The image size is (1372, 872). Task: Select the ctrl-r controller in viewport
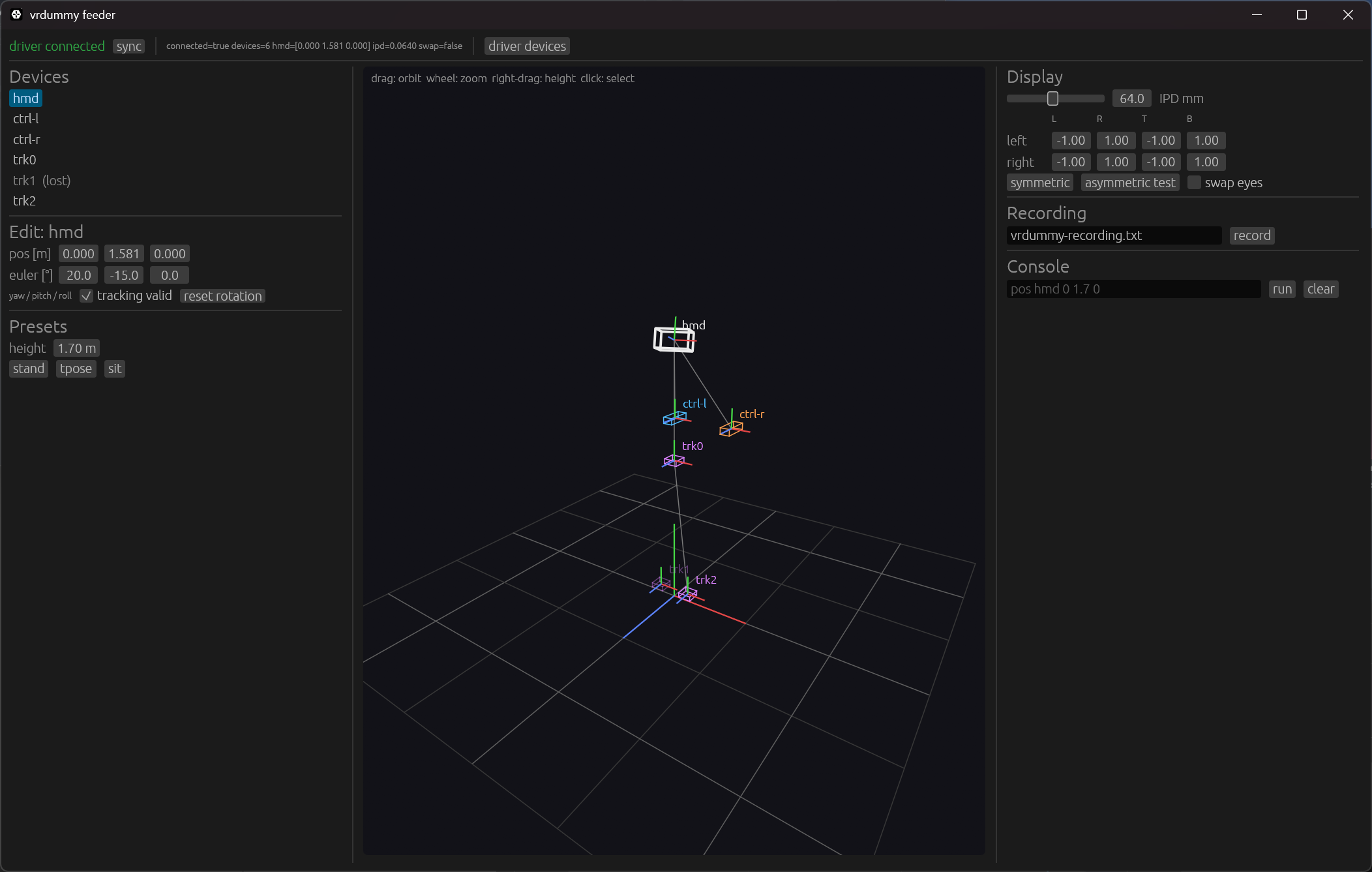coord(731,428)
